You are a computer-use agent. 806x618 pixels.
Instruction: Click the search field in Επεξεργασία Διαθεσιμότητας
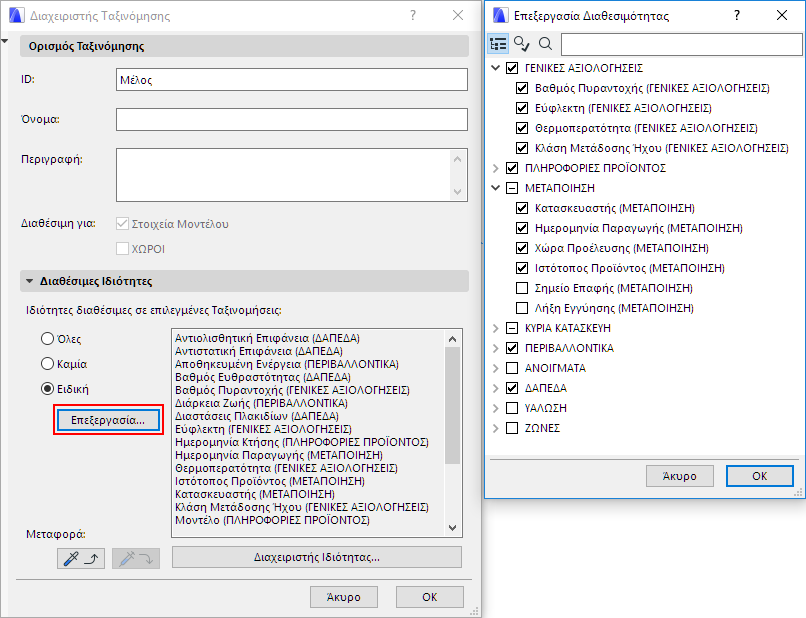682,44
